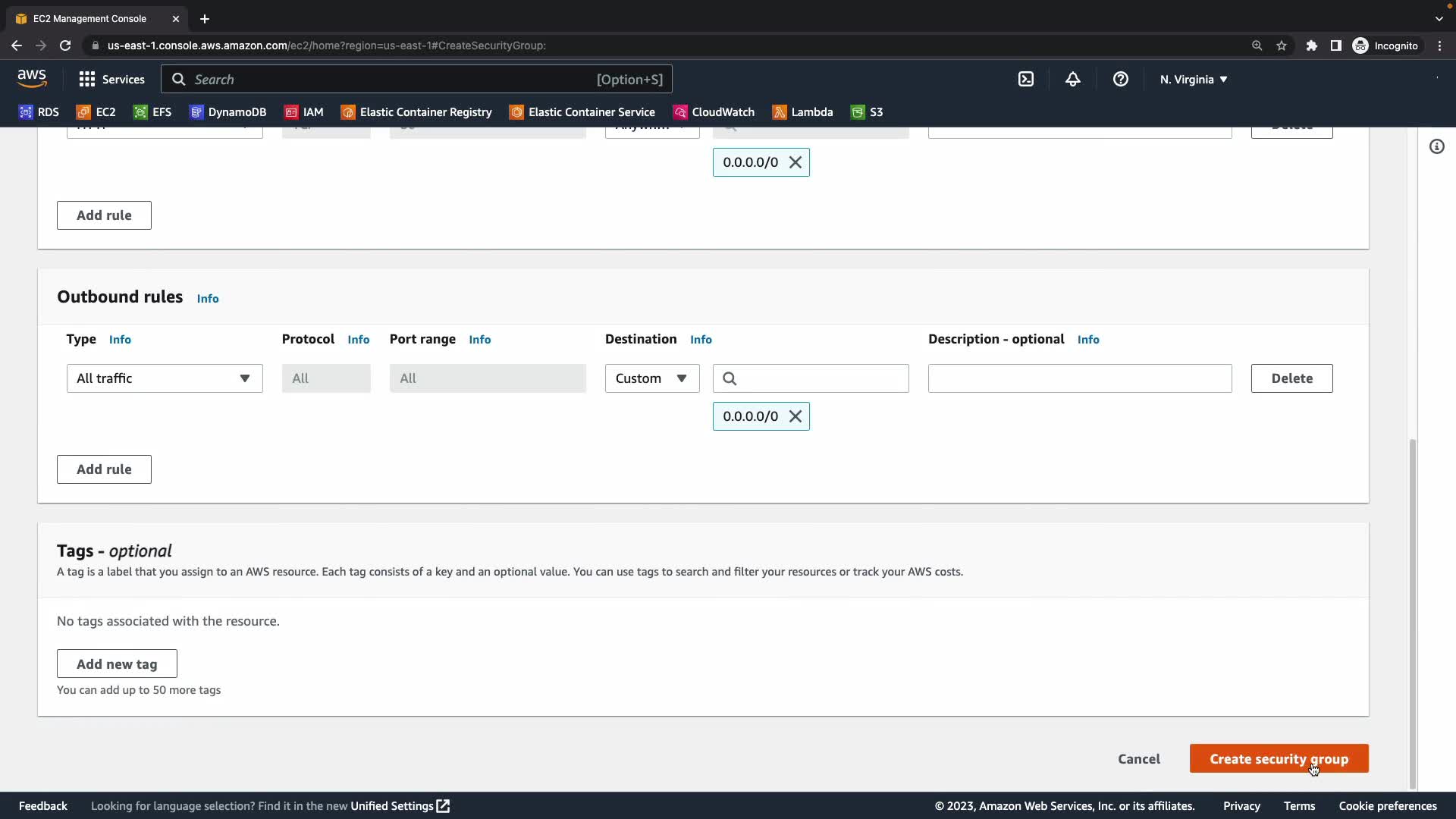Viewport: 1456px width, 819px height.
Task: Open the Lambda bookmark shortcut
Action: click(x=802, y=112)
